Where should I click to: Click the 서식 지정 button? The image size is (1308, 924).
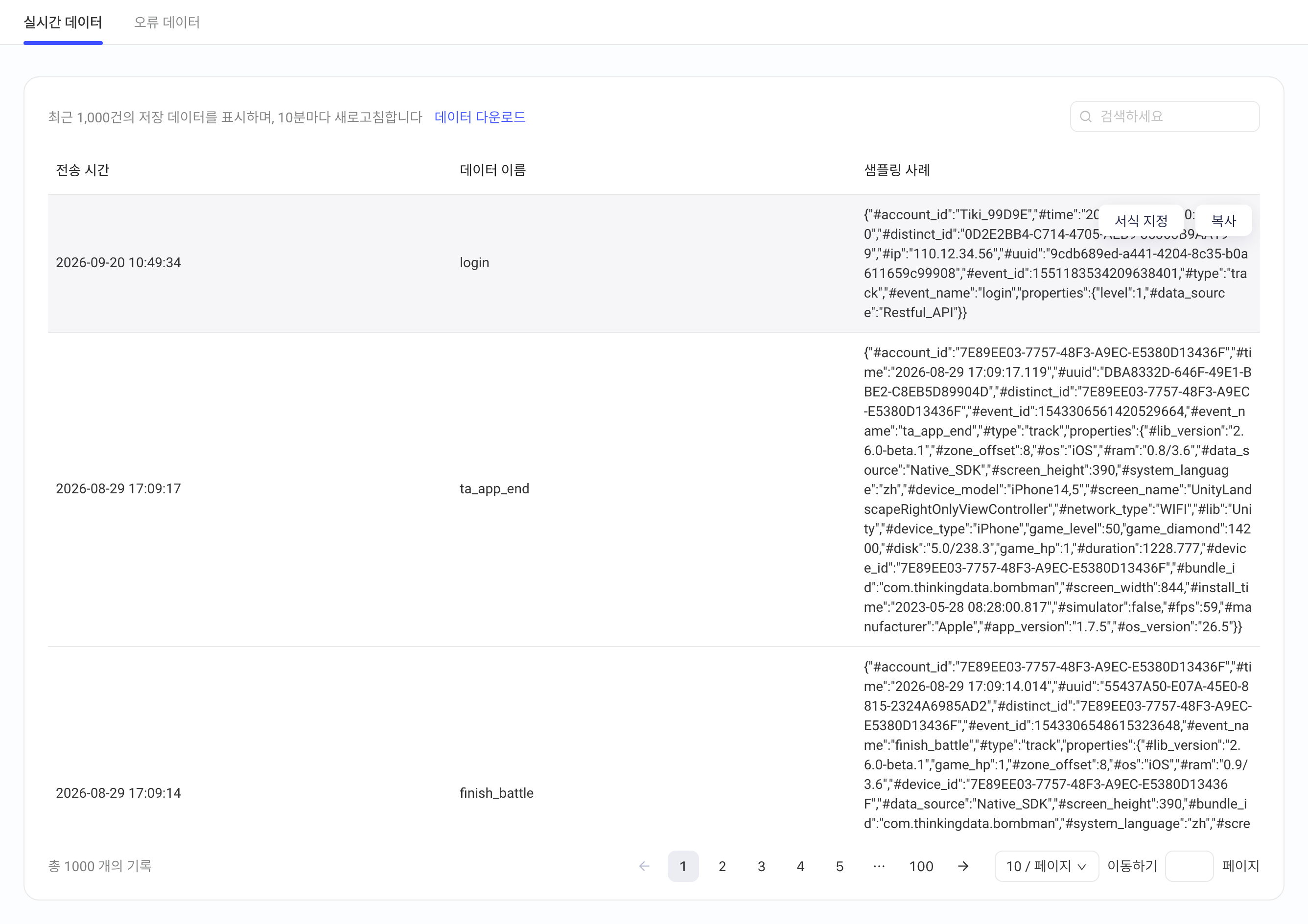tap(1141, 220)
